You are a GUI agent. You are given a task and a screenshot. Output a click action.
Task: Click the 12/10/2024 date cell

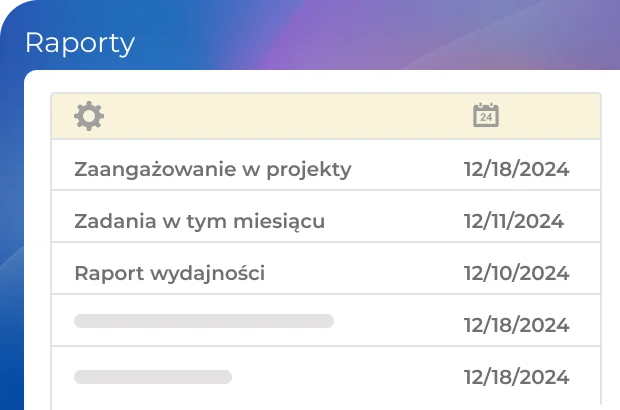(x=516, y=273)
